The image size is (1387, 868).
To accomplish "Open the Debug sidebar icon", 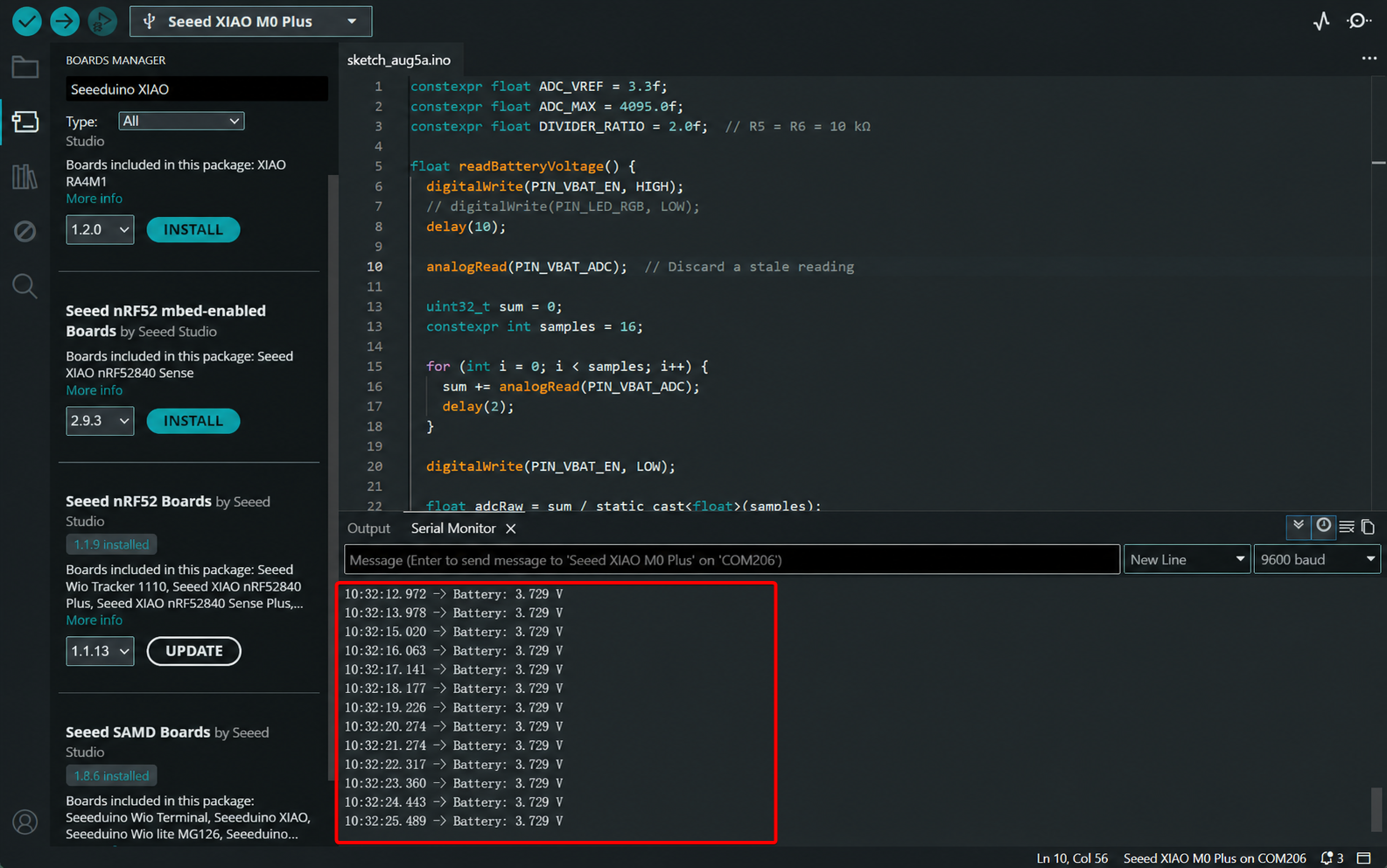I will [25, 231].
